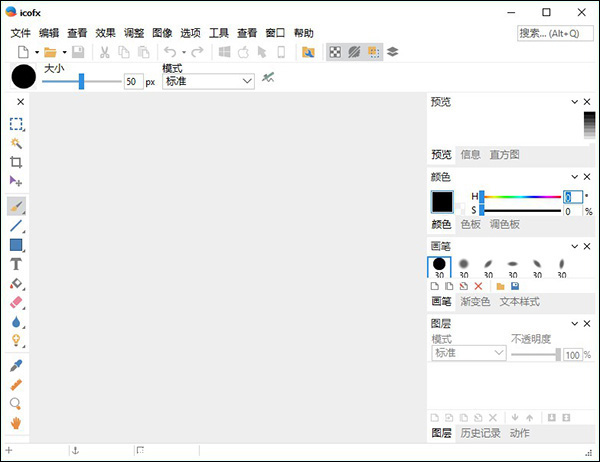This screenshot has width=600, height=462.
Task: Open the 文件 menu
Action: [20, 33]
